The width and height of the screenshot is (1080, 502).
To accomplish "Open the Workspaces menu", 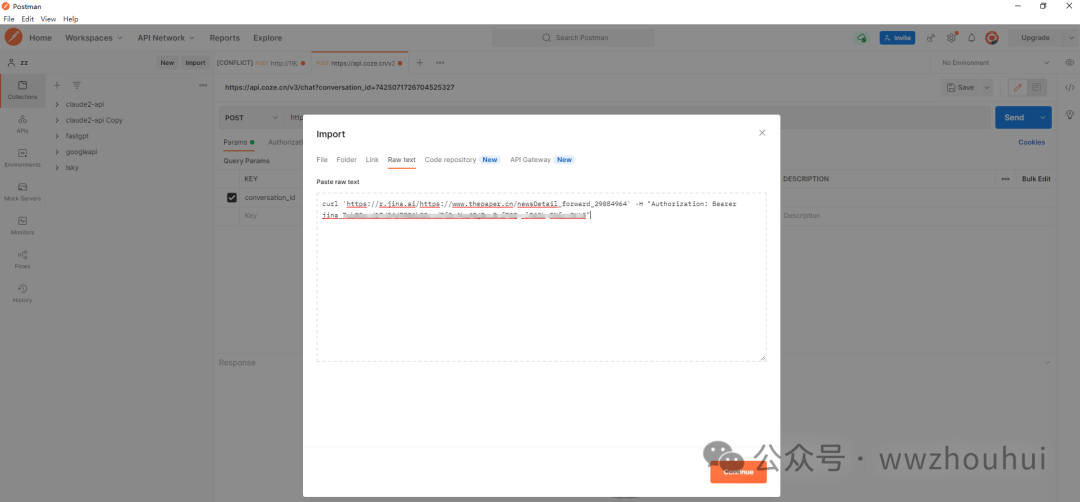I will tap(94, 38).
